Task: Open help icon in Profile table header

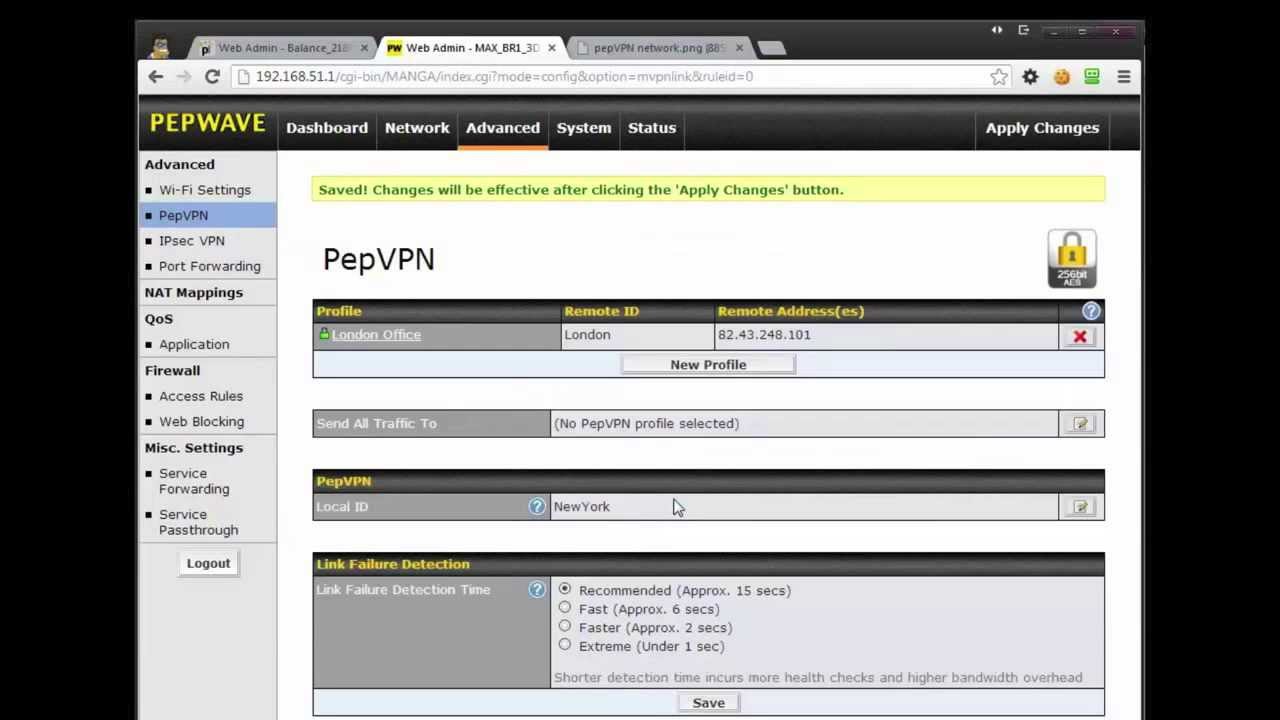Action: click(x=1091, y=311)
